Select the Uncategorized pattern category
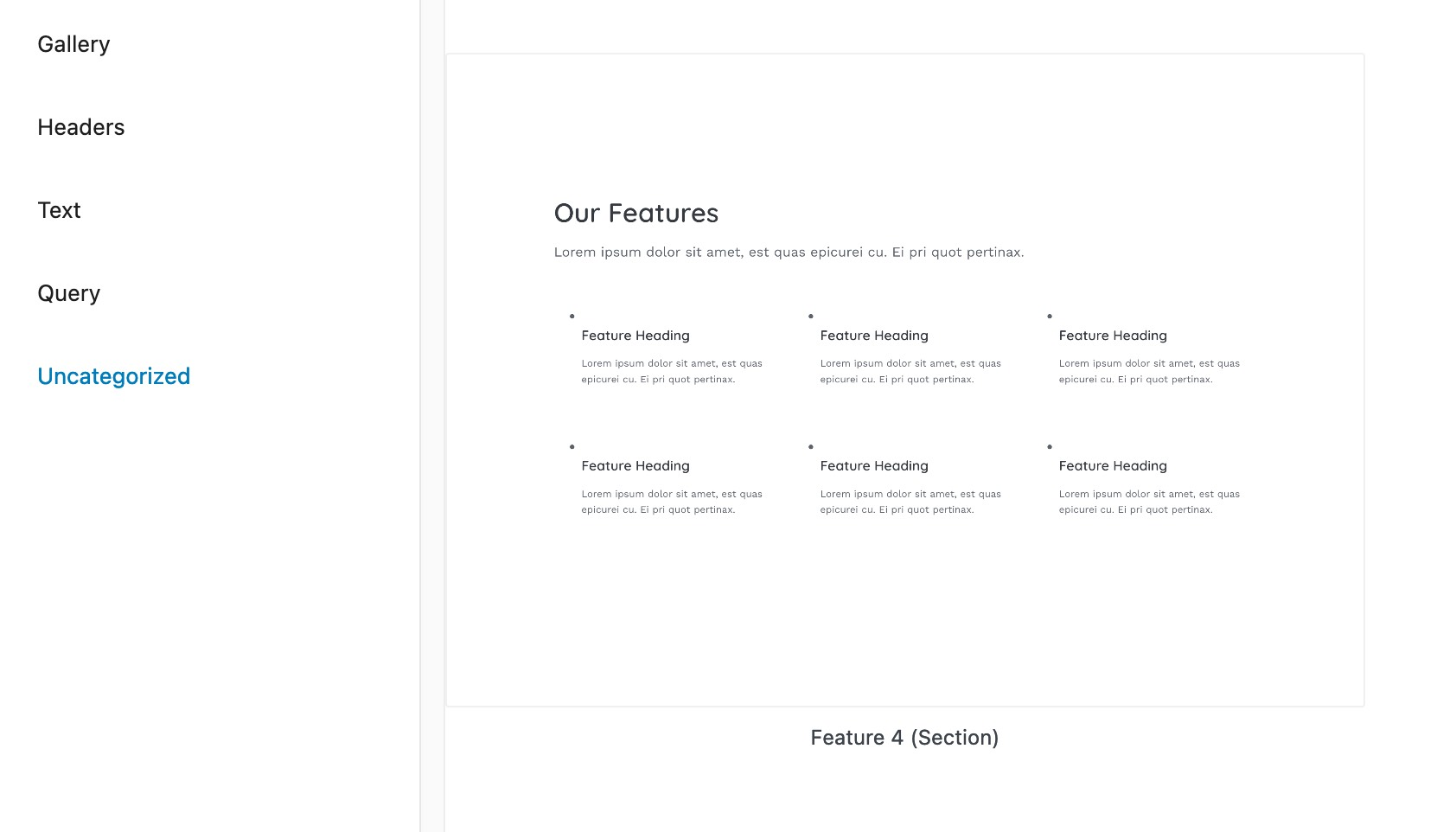 113,376
